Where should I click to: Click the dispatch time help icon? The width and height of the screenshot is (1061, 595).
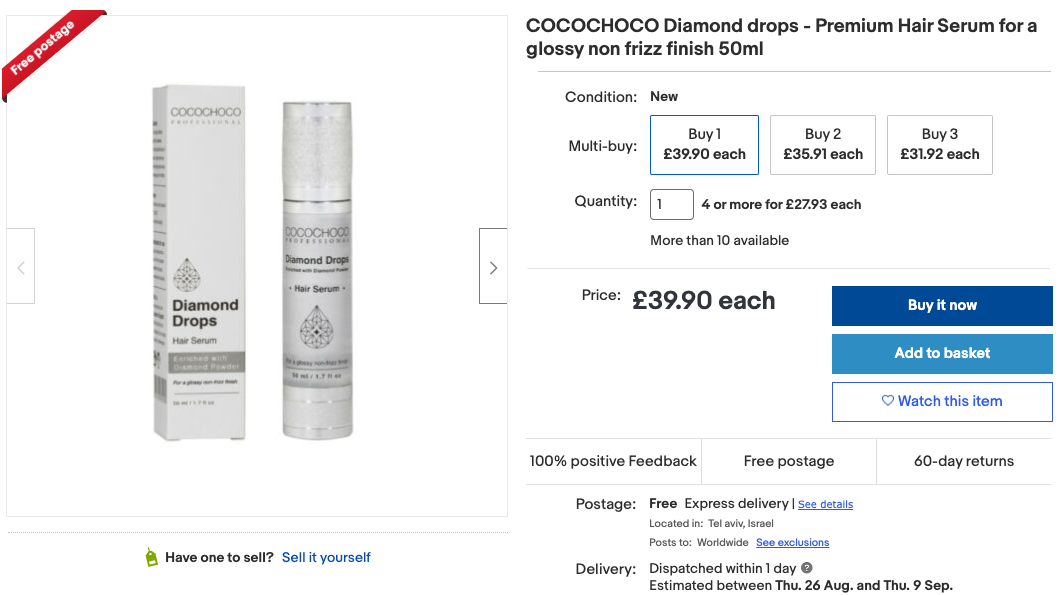click(806, 568)
